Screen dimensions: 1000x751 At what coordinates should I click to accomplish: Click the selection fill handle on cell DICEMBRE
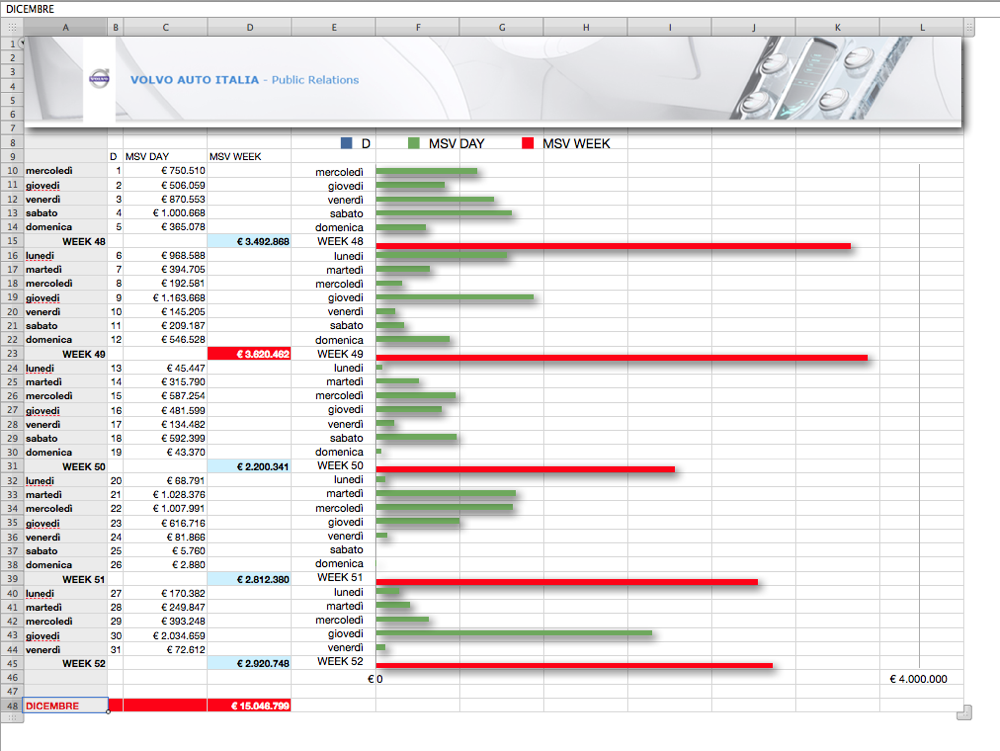(108, 712)
